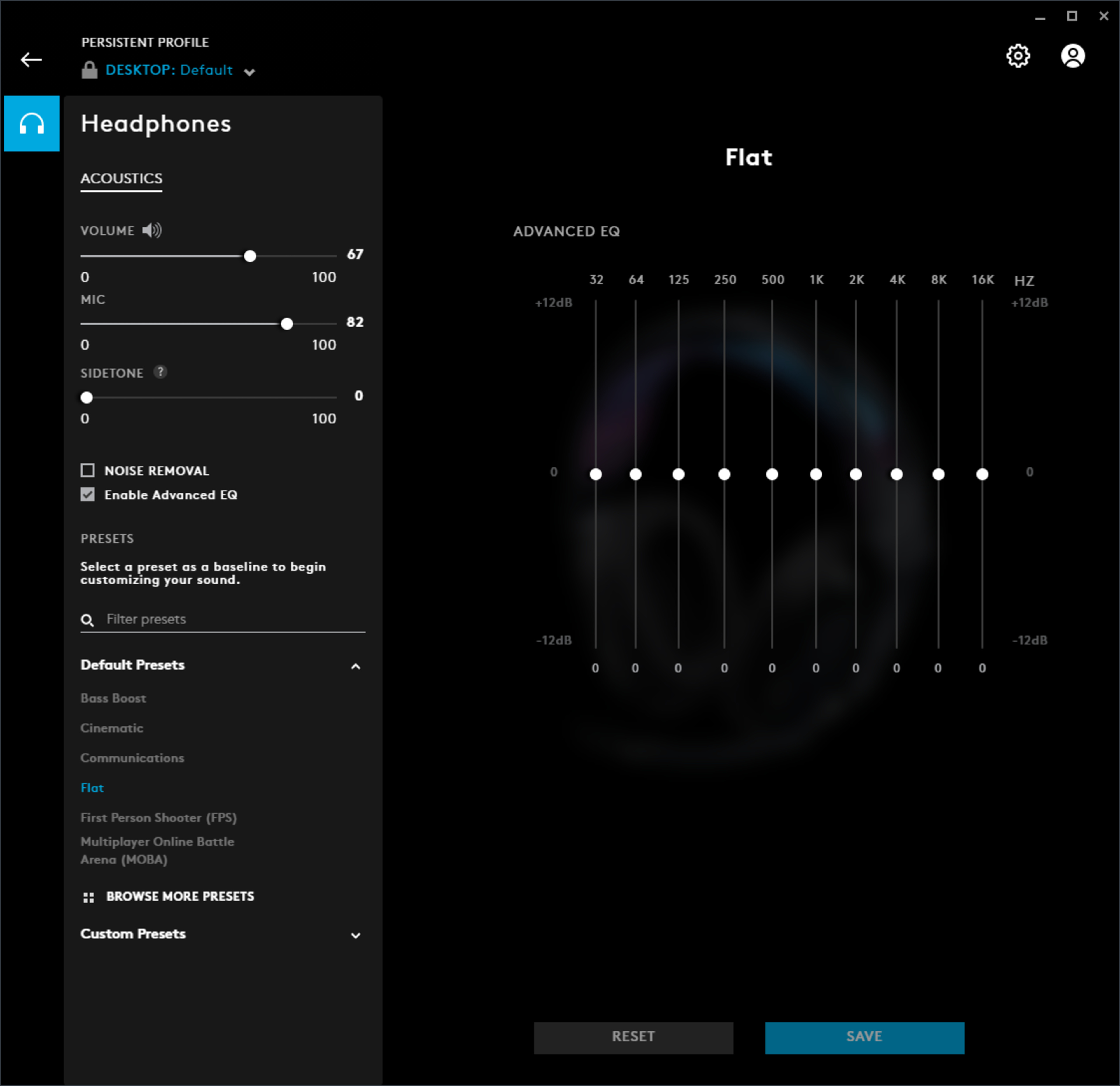The width and height of the screenshot is (1120, 1086).
Task: Enable the Noise Removal checkbox
Action: click(87, 470)
